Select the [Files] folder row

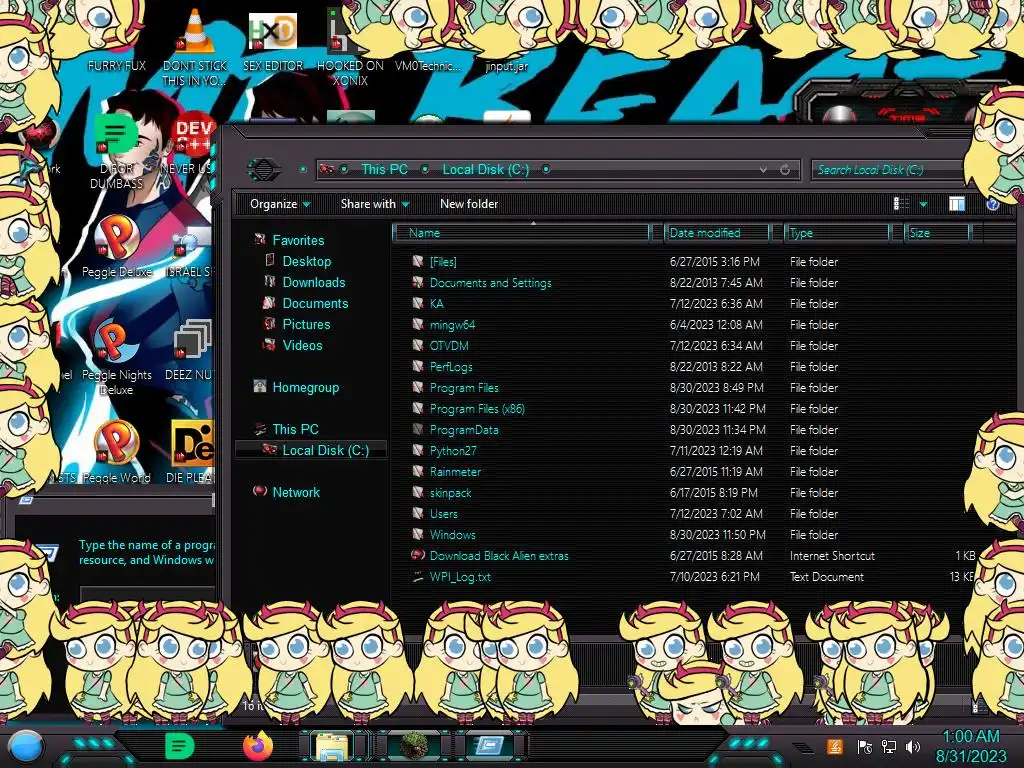[x=692, y=262]
